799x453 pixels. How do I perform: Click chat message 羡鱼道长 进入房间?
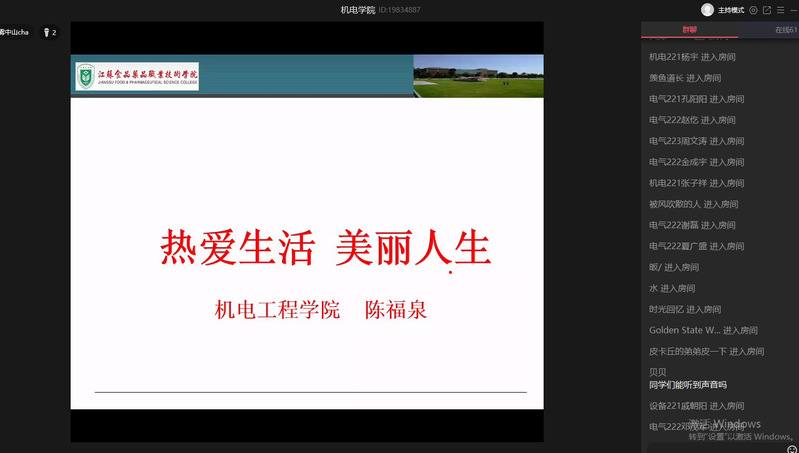tap(685, 78)
